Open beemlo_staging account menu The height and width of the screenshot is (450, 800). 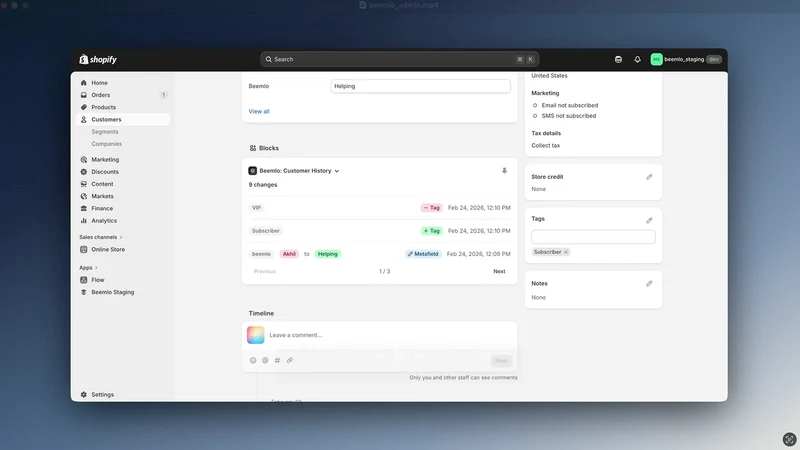click(686, 59)
